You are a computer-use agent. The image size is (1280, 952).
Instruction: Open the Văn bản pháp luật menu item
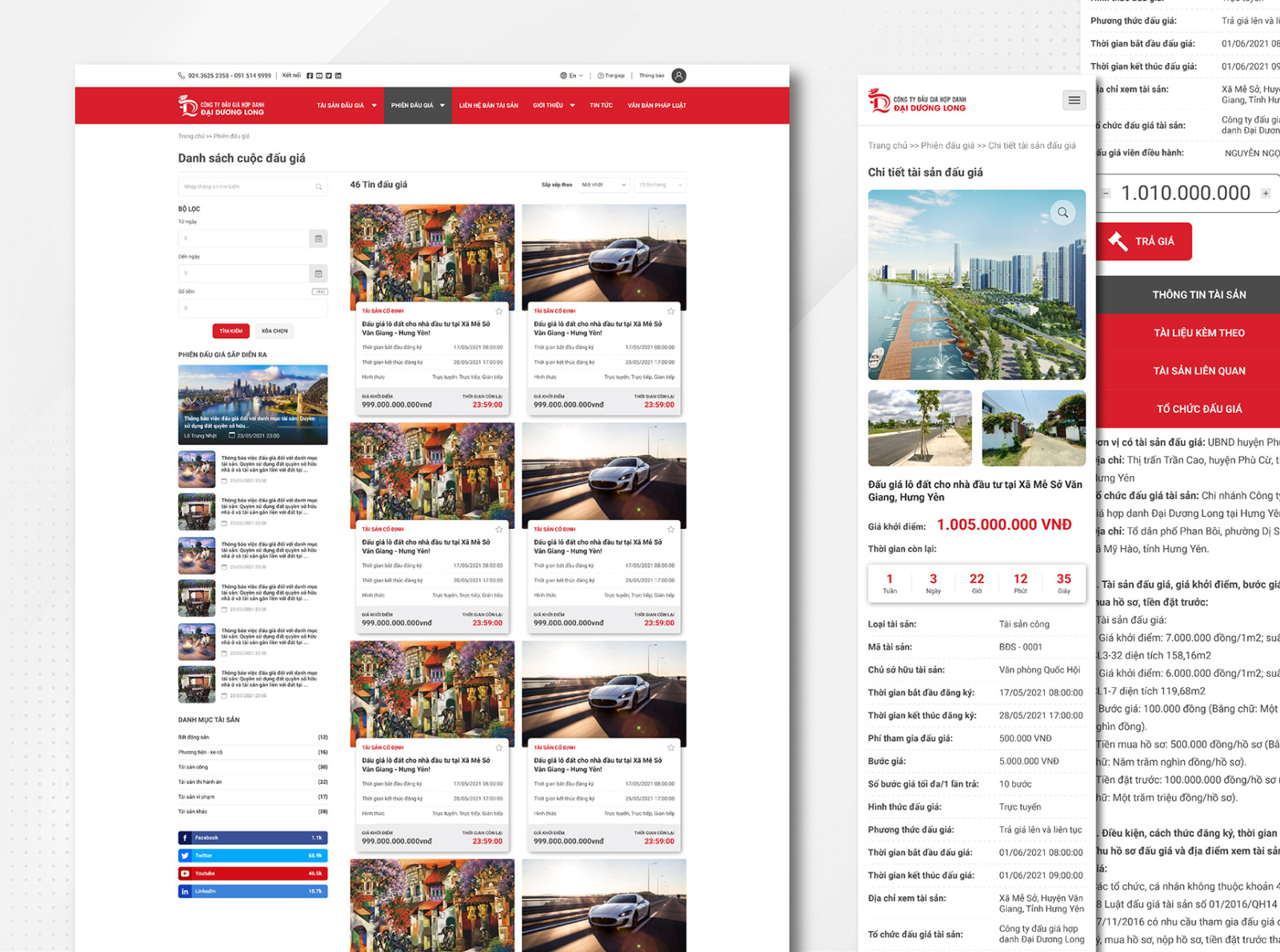click(657, 106)
